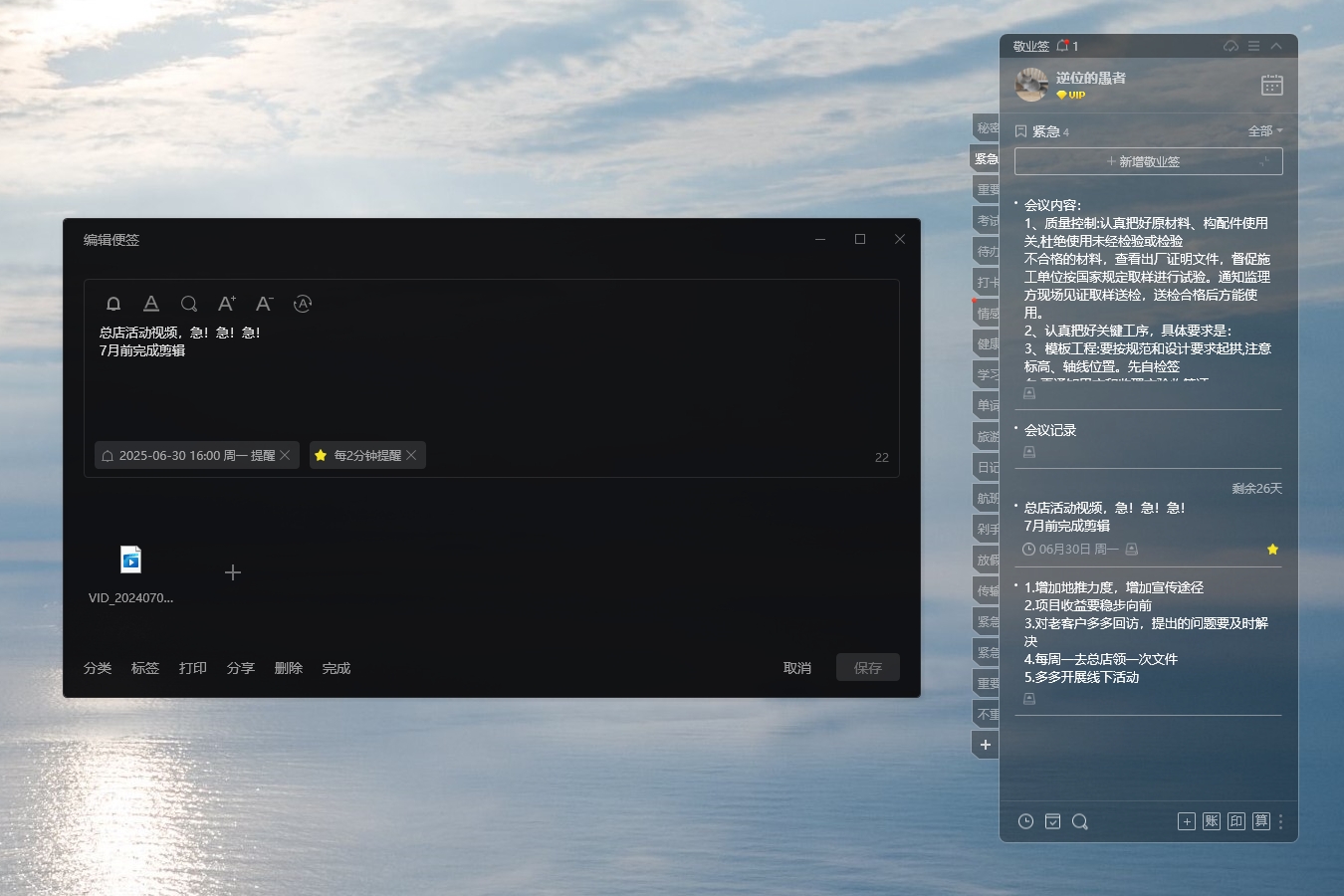Screen dimensions: 1344x896
Task: Open the 账 accounting tool
Action: coord(1212,821)
